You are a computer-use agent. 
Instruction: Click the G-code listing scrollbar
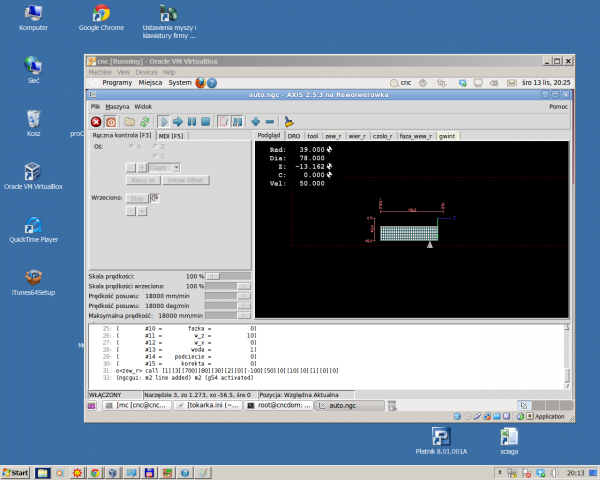567,356
